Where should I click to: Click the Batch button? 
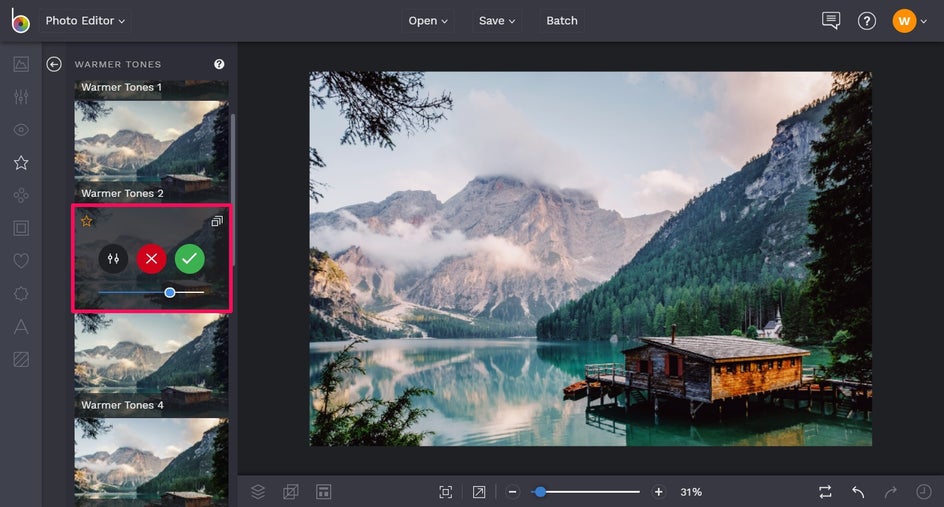pos(562,20)
